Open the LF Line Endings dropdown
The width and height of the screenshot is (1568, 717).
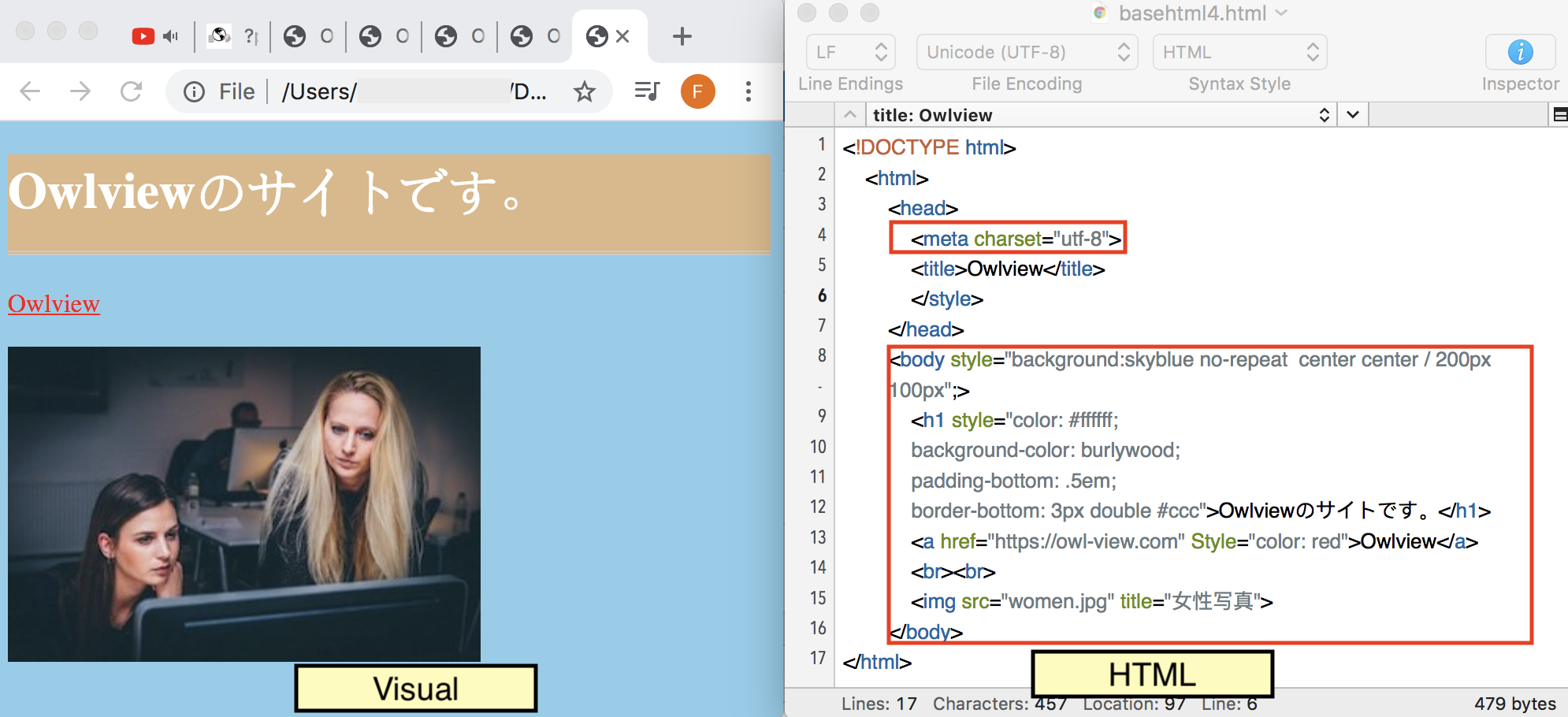point(850,52)
